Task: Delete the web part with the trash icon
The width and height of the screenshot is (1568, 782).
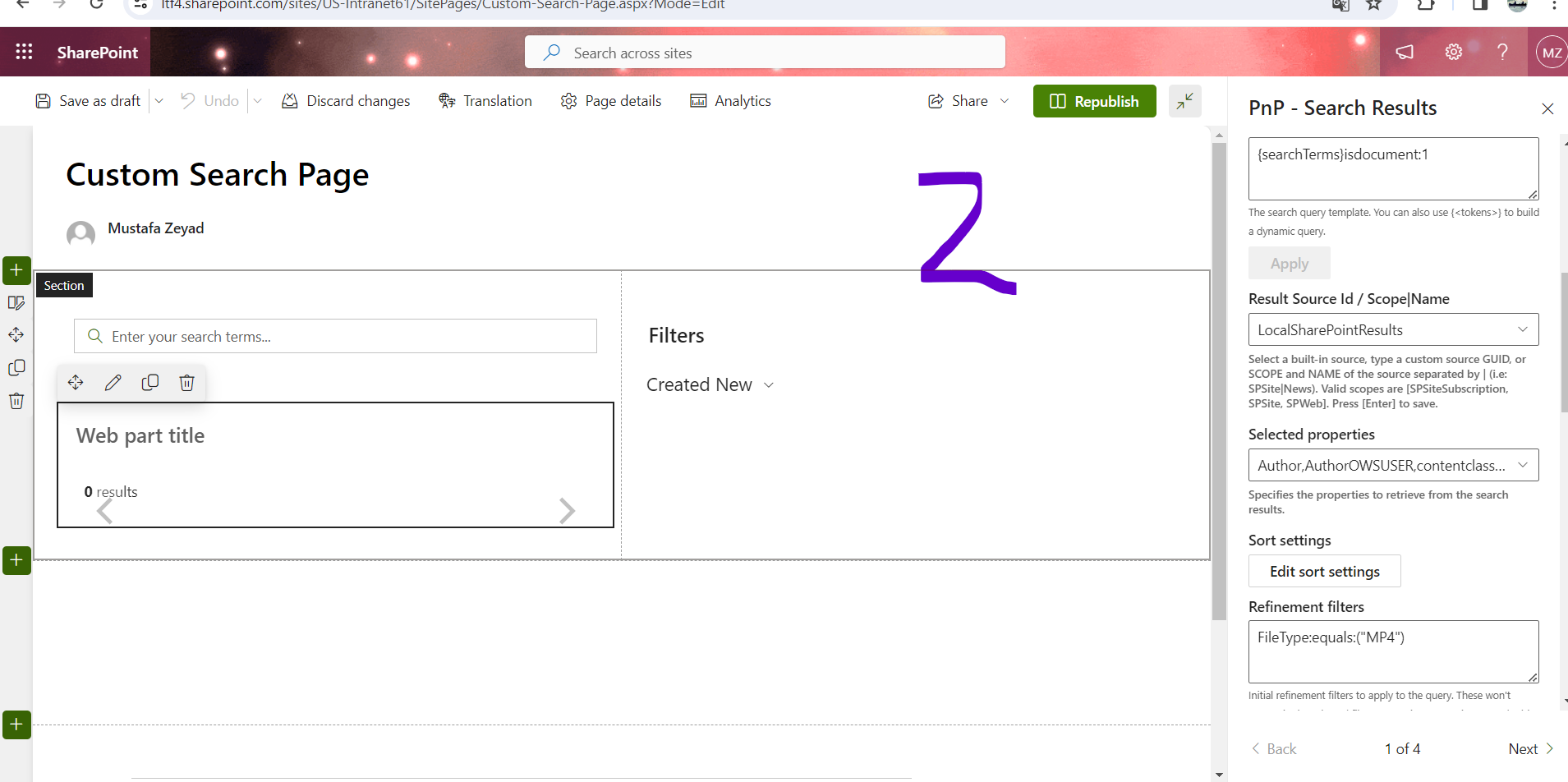Action: [x=186, y=382]
